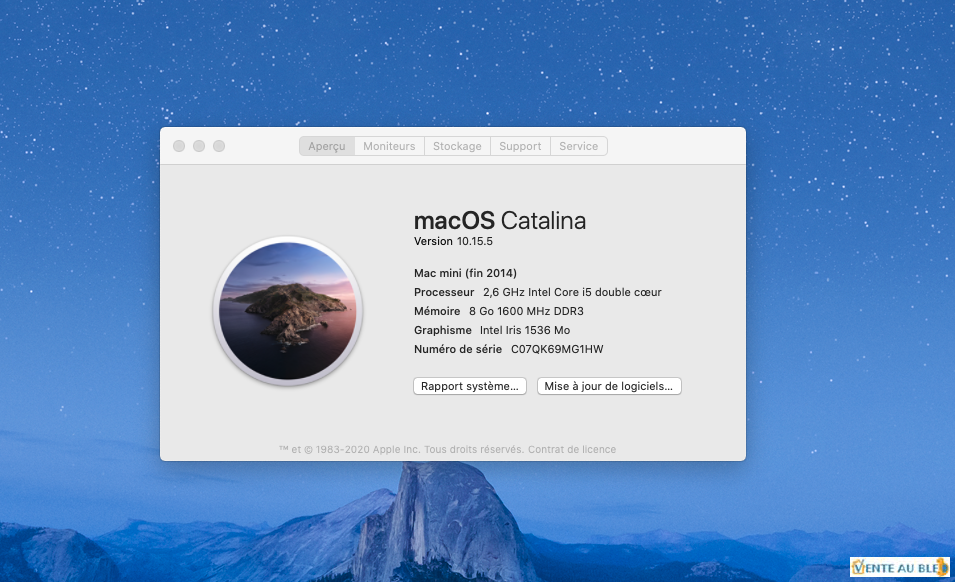
Task: Launch Mise à jour de logiciels
Action: (609, 386)
